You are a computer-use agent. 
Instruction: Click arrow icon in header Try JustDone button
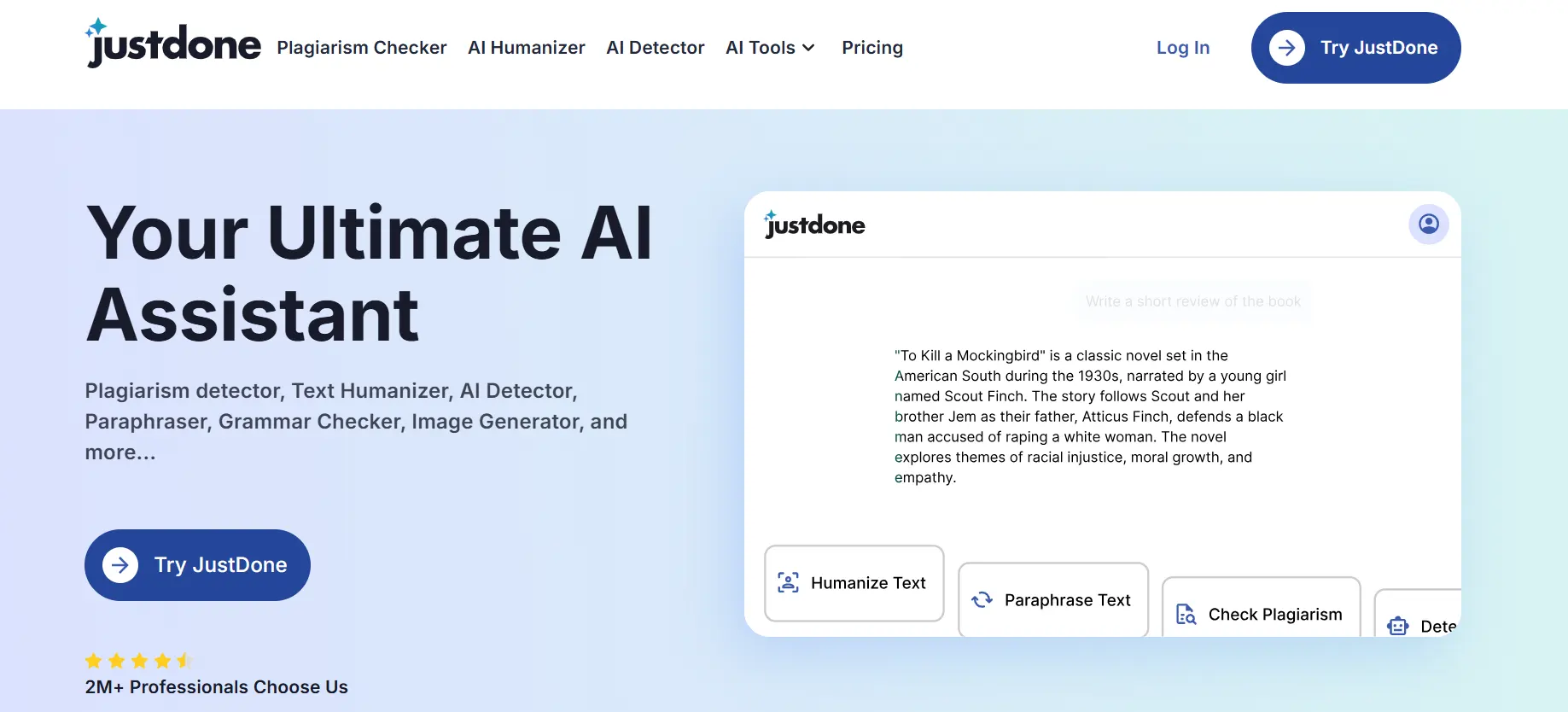coord(1286,48)
